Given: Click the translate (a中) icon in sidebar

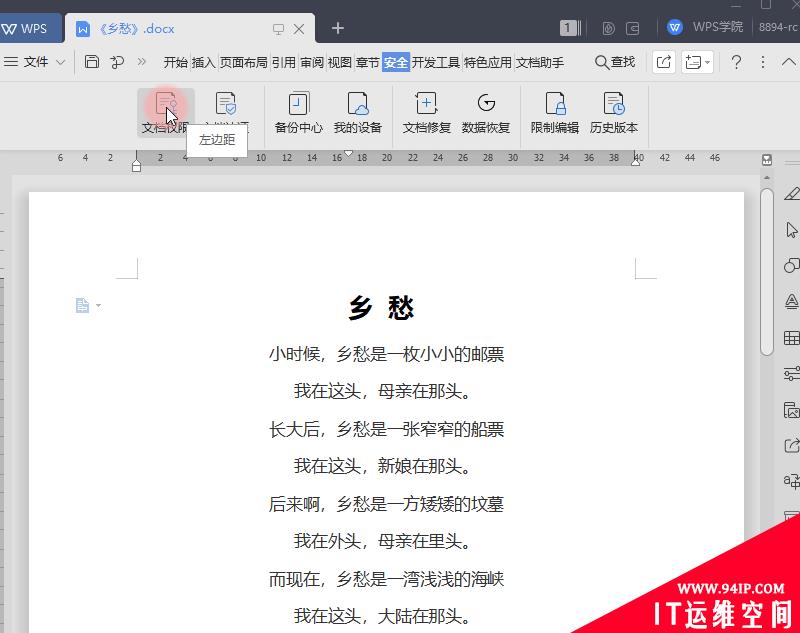Looking at the screenshot, I should tap(791, 480).
